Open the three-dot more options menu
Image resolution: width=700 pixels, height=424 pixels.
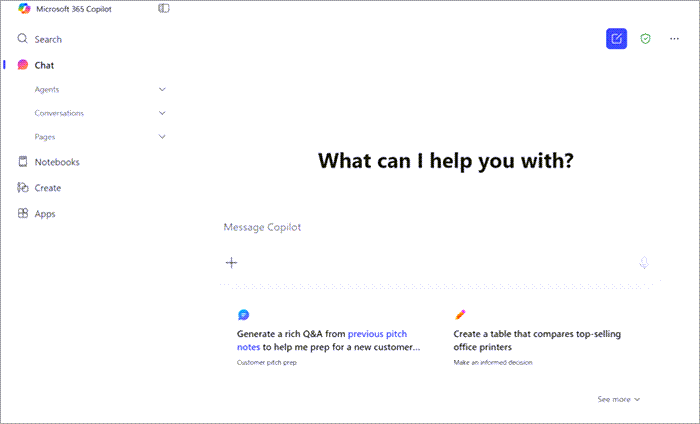tap(675, 39)
